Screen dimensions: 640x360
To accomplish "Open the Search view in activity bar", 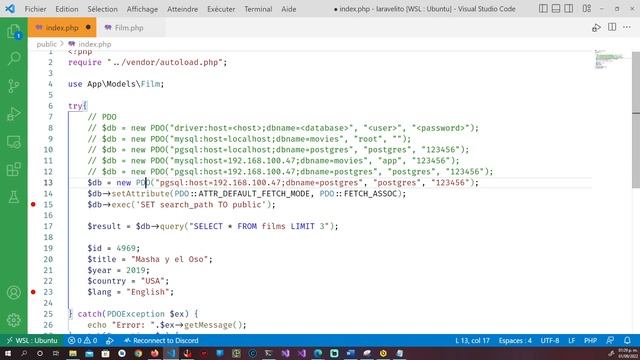I will pos(14,58).
